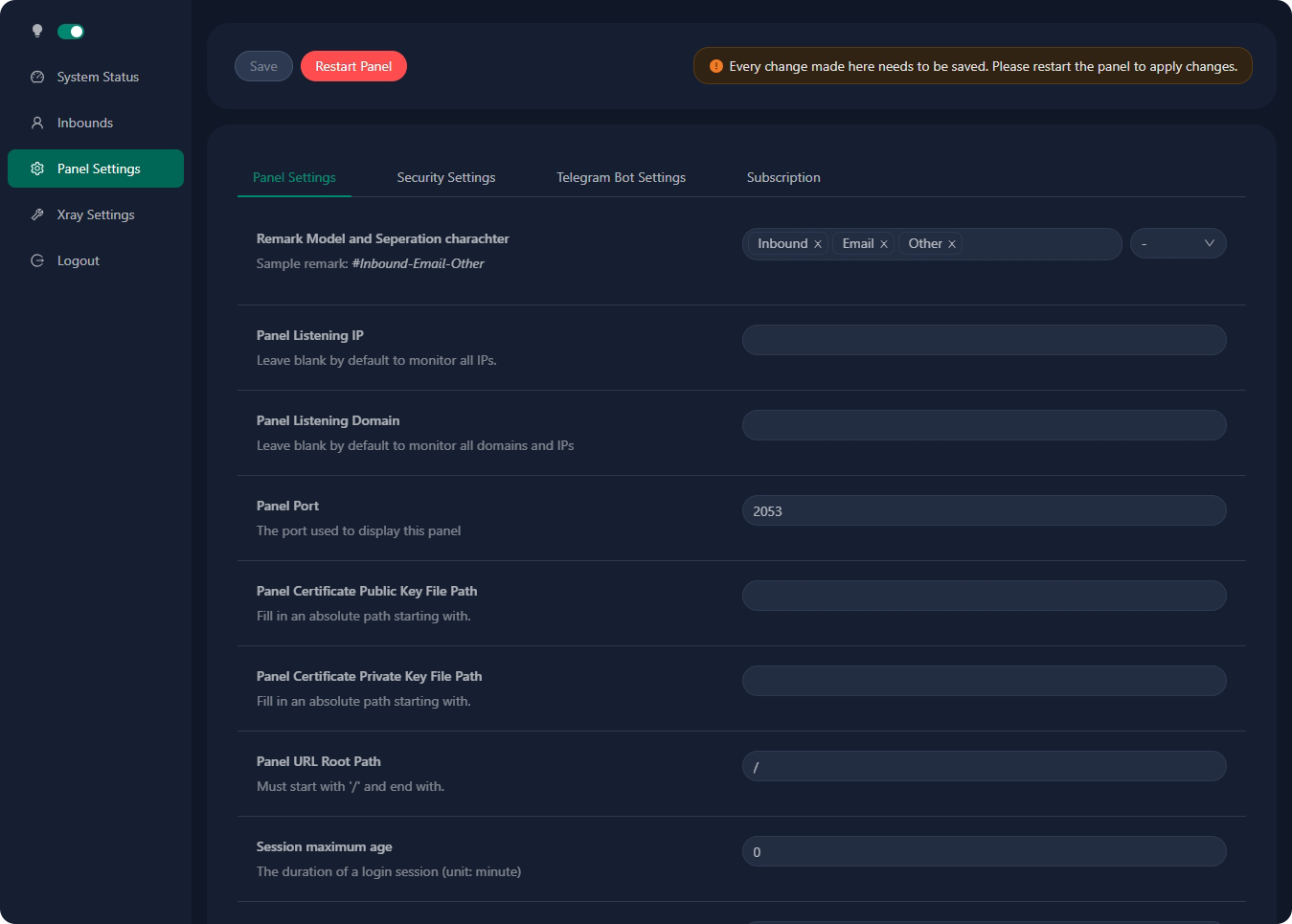
Task: Remove the Email tag from remark model
Action: point(884,244)
